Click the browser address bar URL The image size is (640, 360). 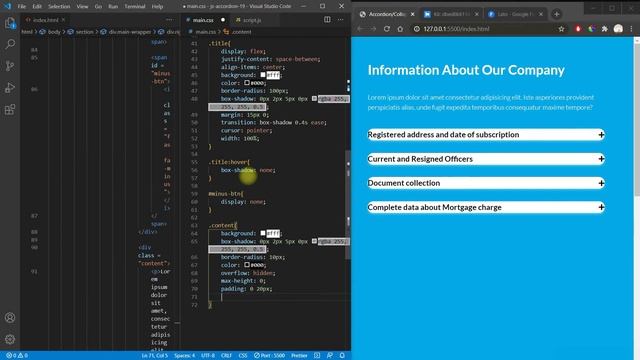(456, 29)
